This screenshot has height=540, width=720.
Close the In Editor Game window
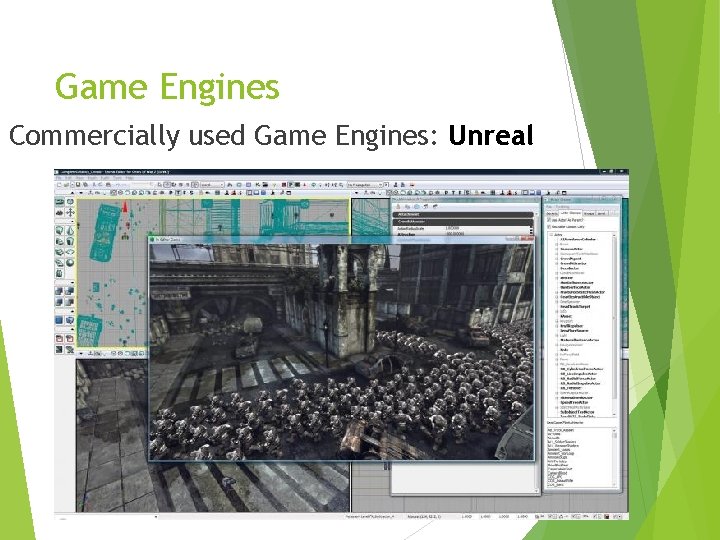pyautogui.click(x=528, y=239)
